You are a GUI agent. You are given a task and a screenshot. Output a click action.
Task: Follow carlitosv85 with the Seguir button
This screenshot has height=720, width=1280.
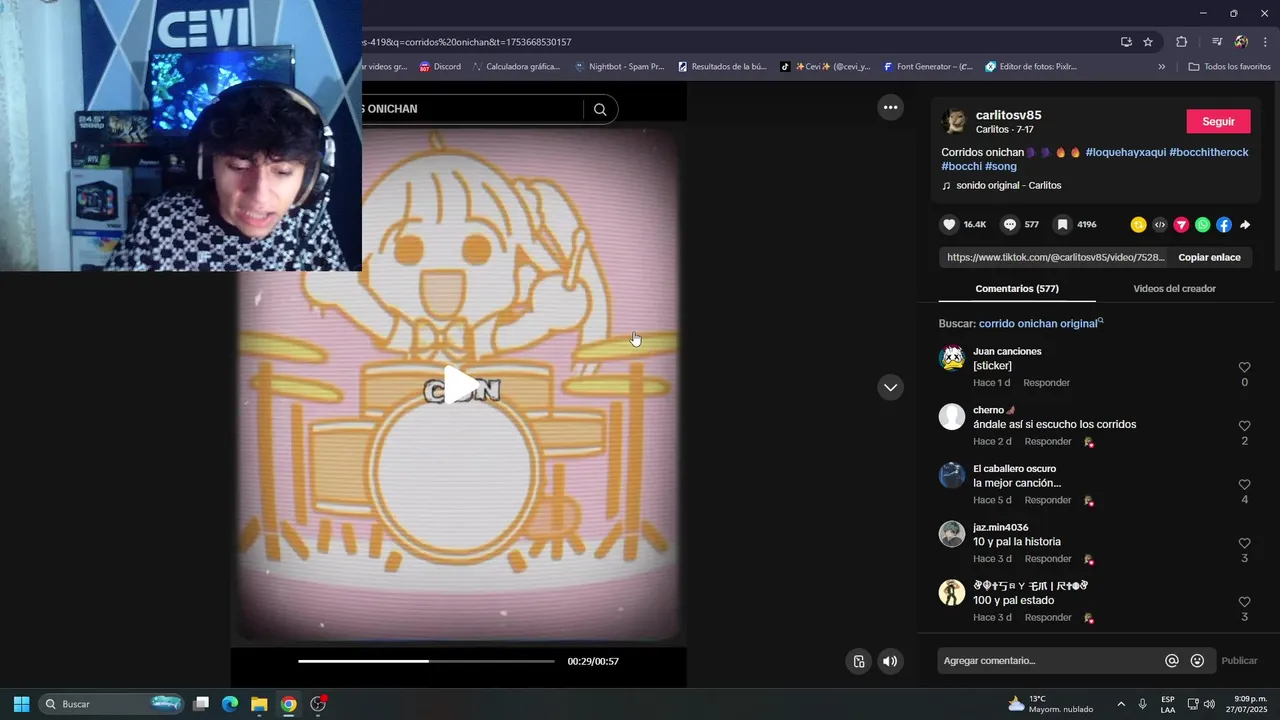(x=1218, y=121)
